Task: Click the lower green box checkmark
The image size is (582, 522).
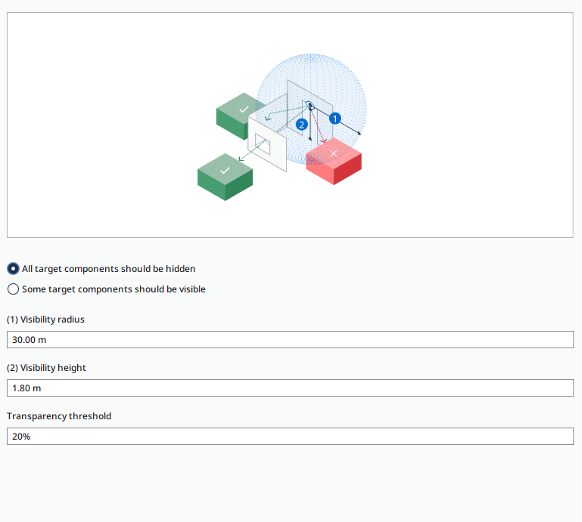Action: coord(225,170)
